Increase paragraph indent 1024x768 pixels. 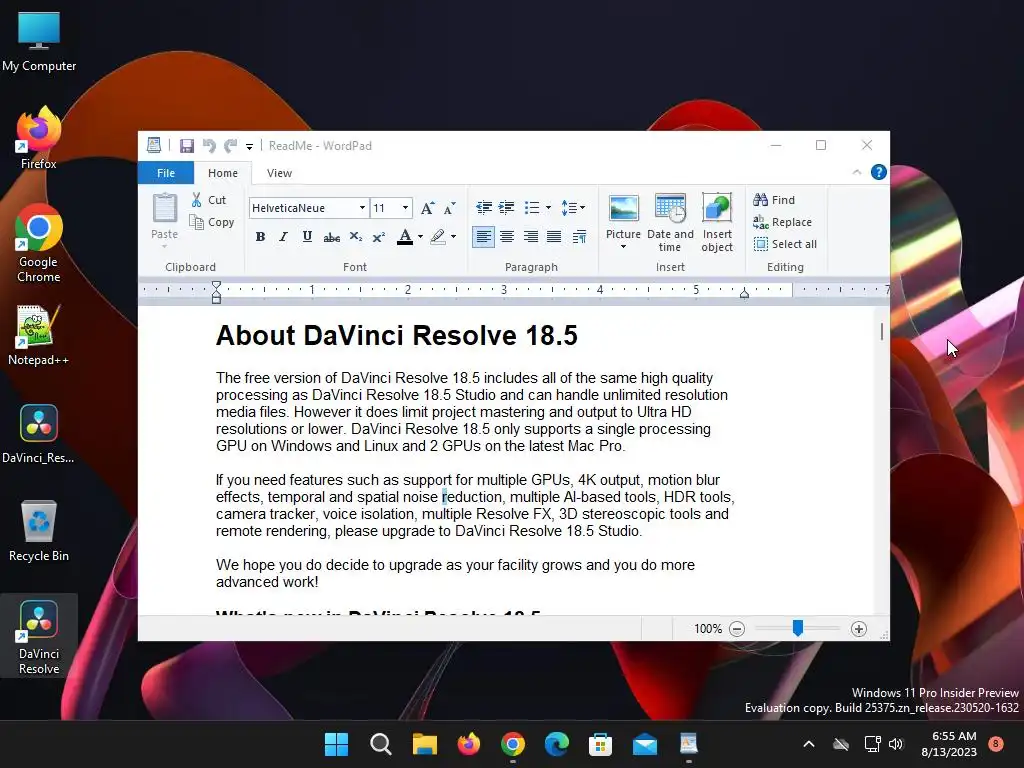pos(507,208)
